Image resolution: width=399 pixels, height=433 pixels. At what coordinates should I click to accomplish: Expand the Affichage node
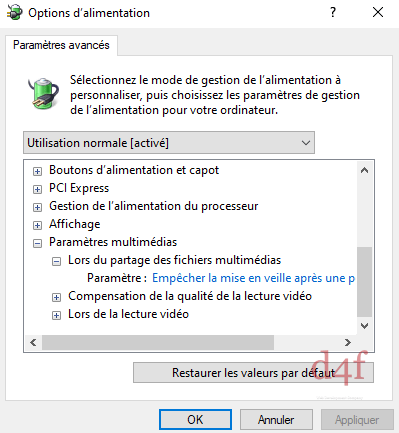coord(37,225)
